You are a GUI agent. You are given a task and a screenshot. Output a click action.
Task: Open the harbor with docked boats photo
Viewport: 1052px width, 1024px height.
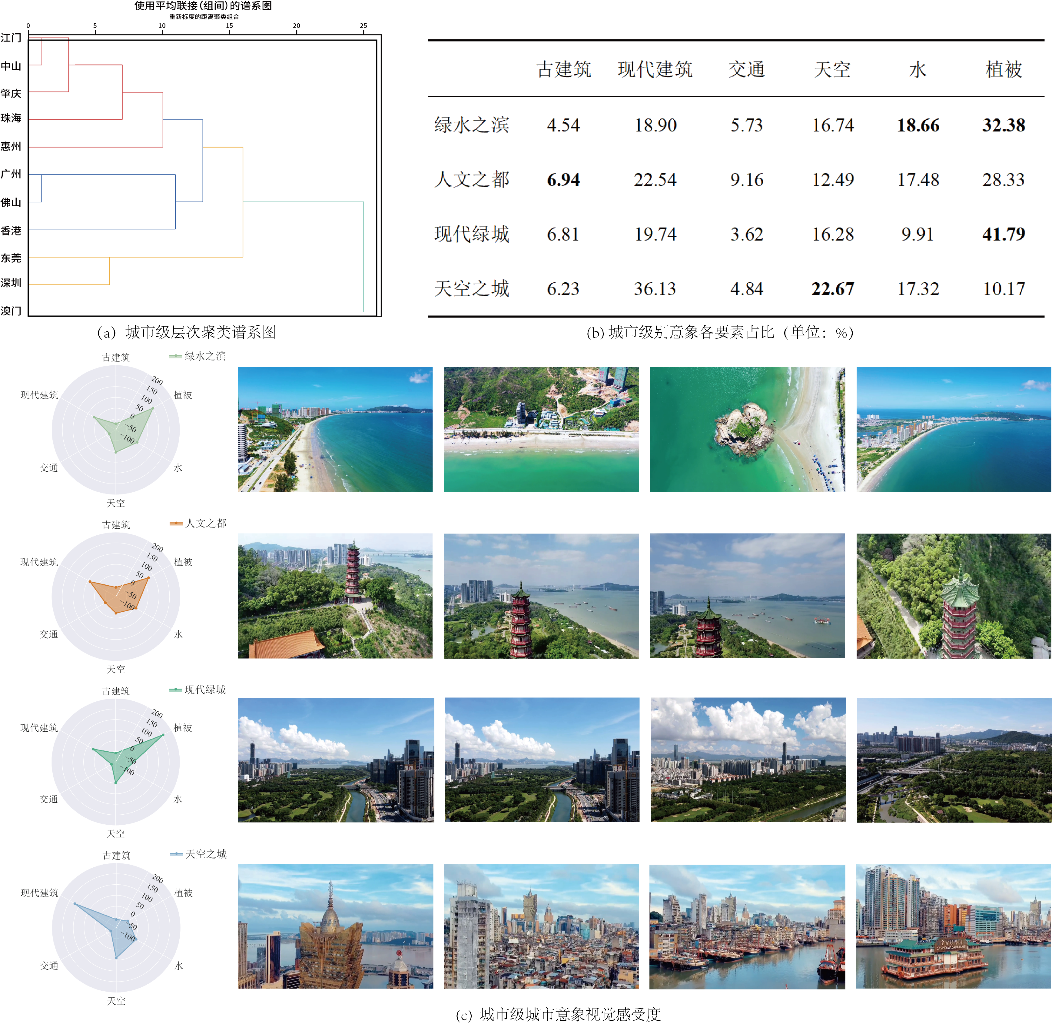coord(746,925)
